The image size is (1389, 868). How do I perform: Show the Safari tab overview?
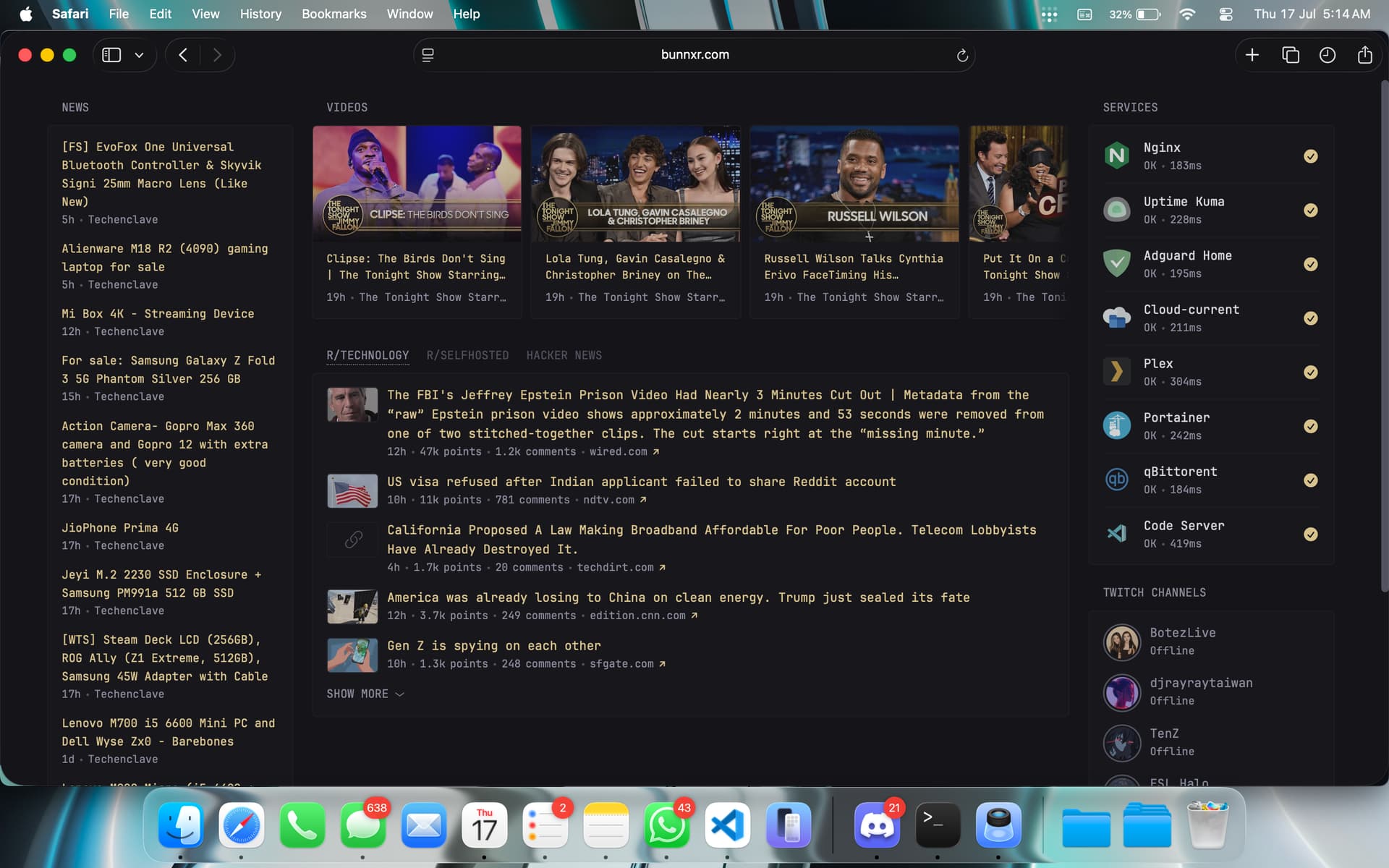pyautogui.click(x=1290, y=55)
